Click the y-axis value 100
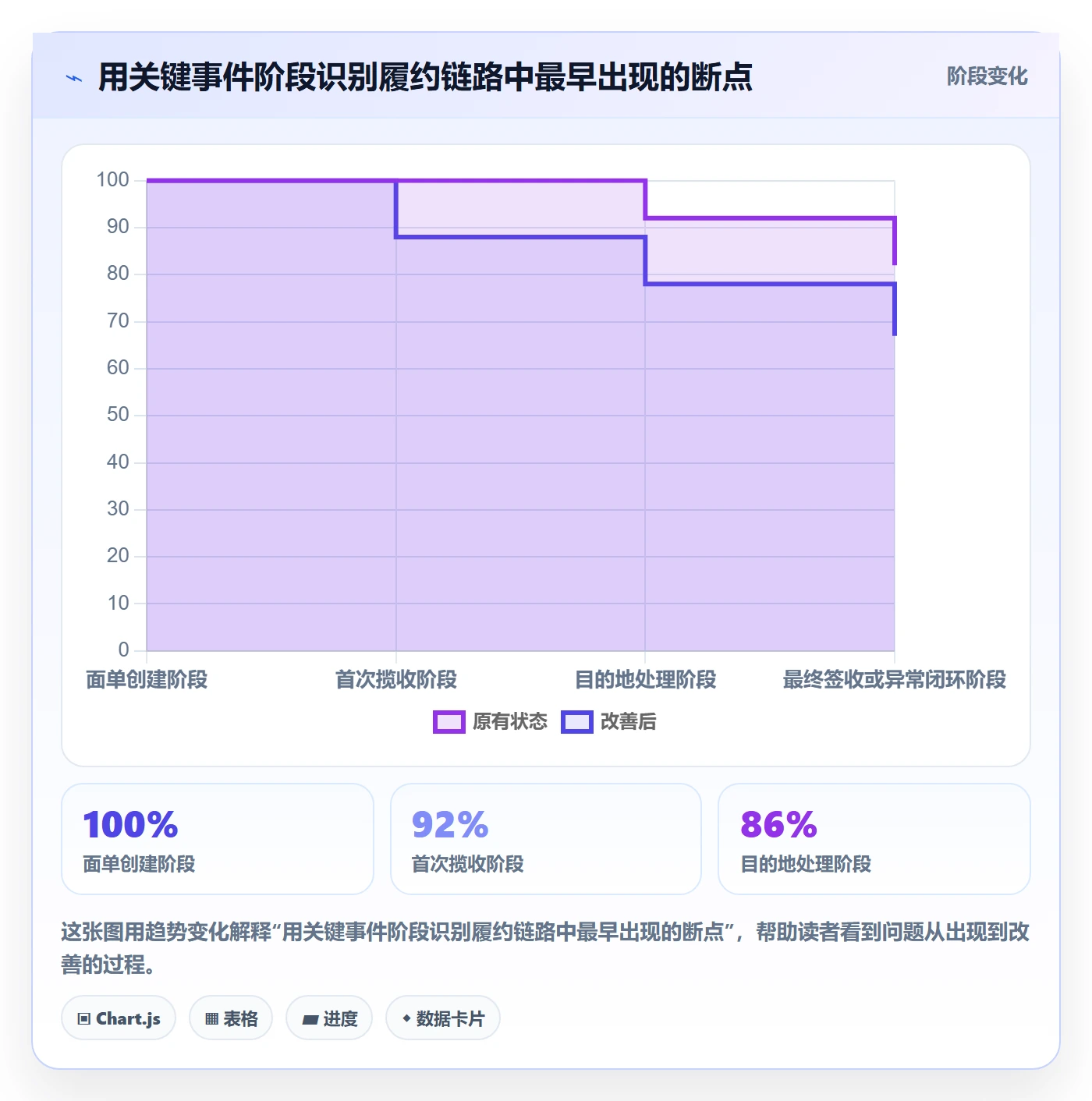Screen dimensions: 1092x1101 (x=112, y=180)
